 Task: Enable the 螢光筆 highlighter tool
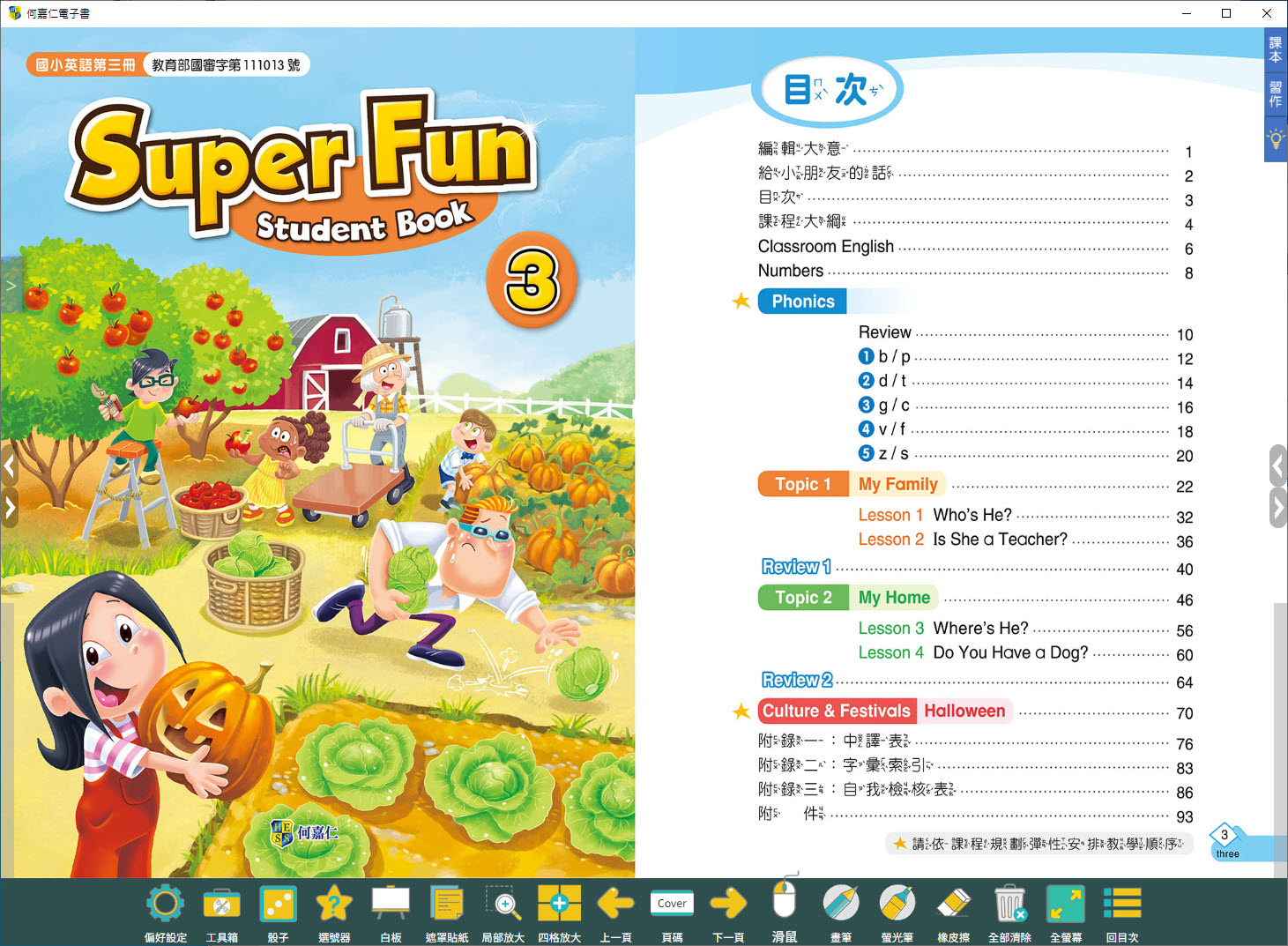897,905
